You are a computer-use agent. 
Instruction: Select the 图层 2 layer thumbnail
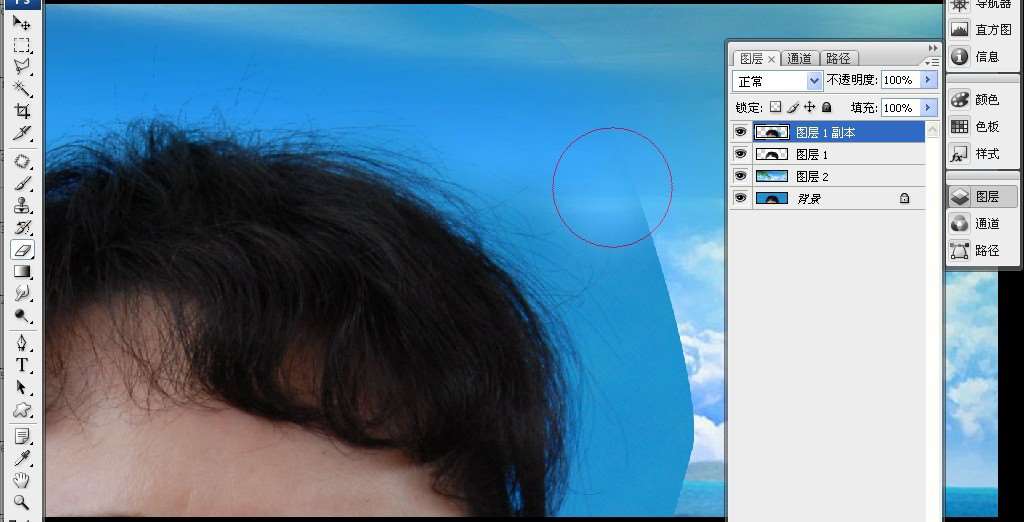pos(772,176)
